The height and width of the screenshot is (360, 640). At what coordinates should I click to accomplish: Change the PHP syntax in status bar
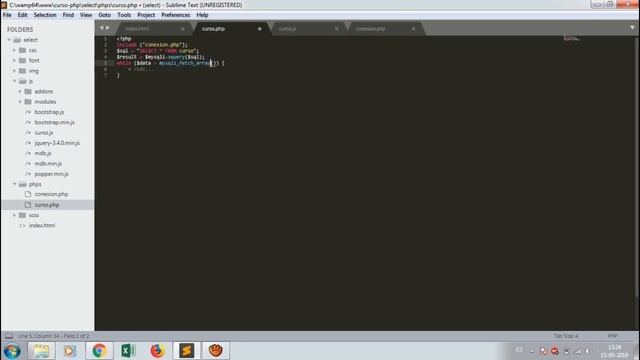point(612,336)
